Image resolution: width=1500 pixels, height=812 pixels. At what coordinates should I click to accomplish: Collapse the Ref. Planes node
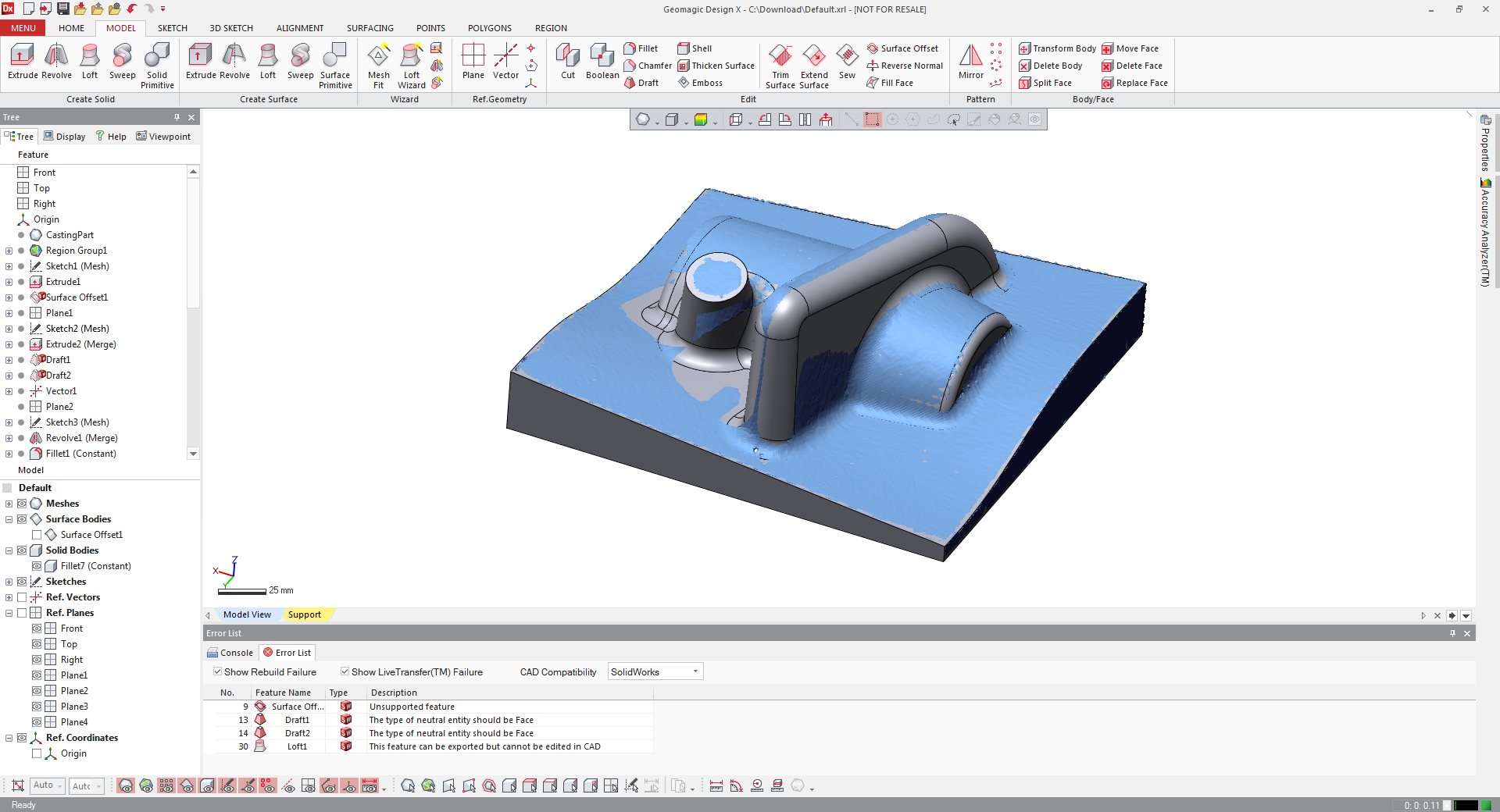pyautogui.click(x=9, y=613)
